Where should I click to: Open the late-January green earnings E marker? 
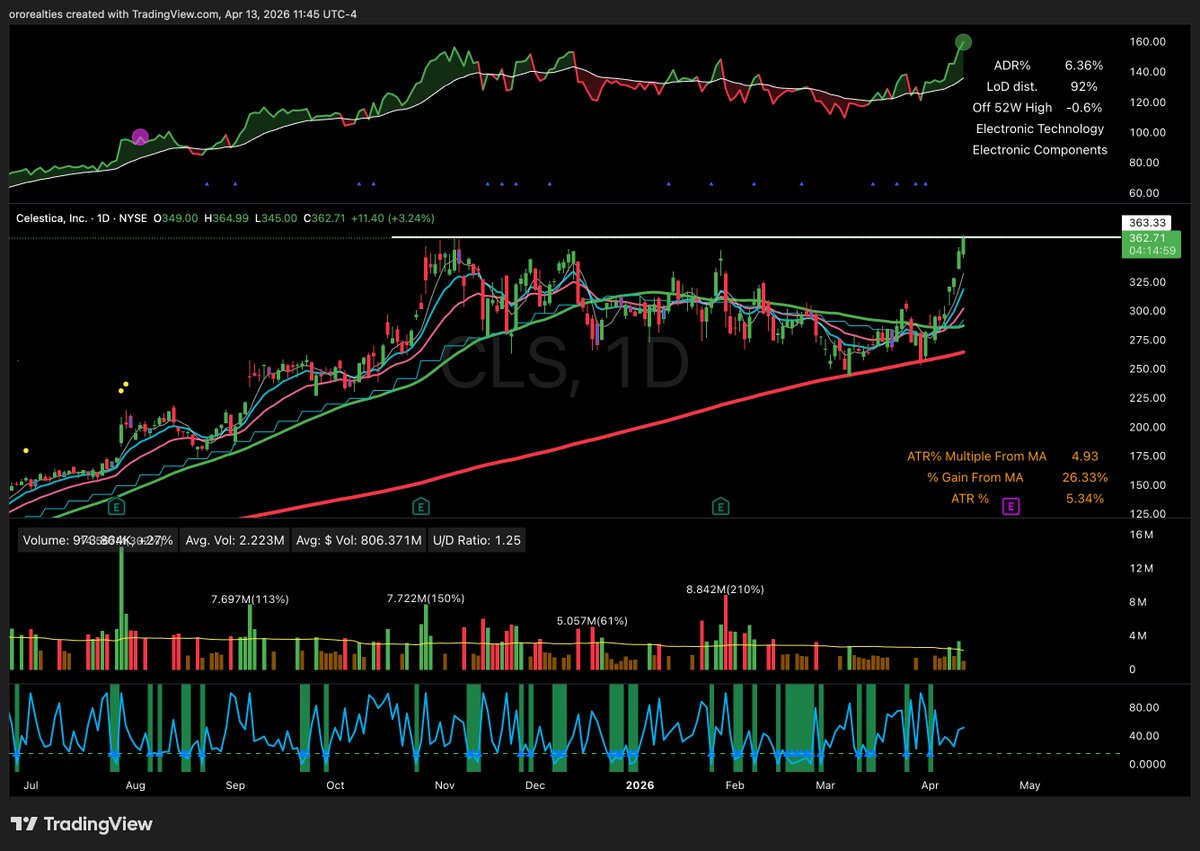tap(719, 506)
